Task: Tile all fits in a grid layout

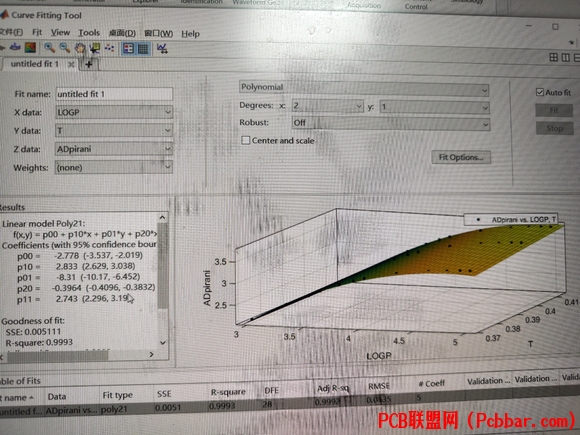Action: point(553,57)
